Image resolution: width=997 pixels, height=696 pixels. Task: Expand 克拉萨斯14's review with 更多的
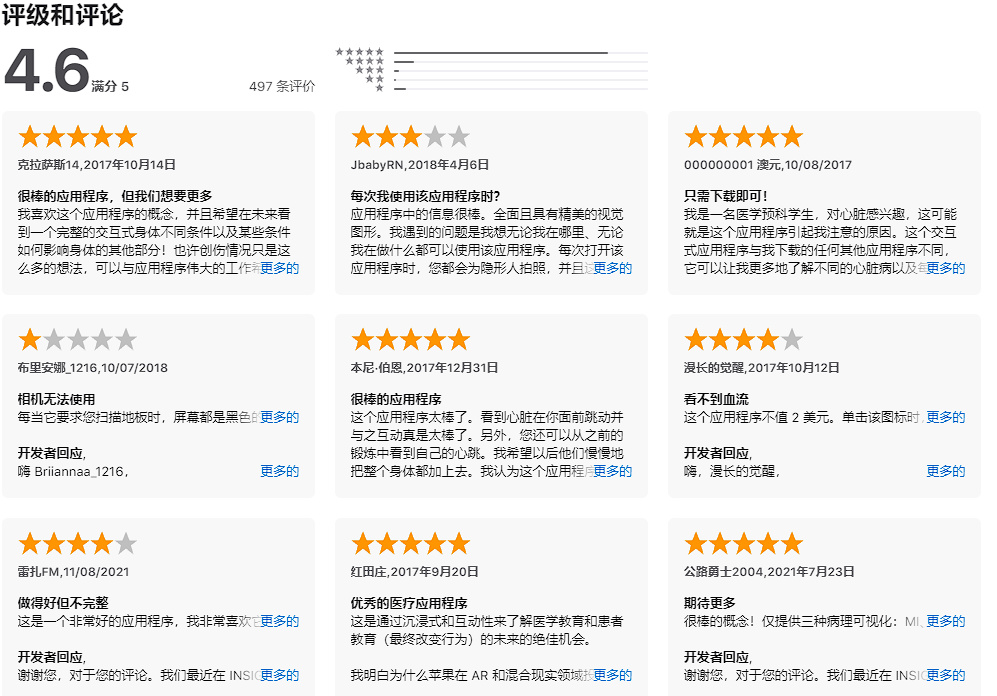coord(279,268)
